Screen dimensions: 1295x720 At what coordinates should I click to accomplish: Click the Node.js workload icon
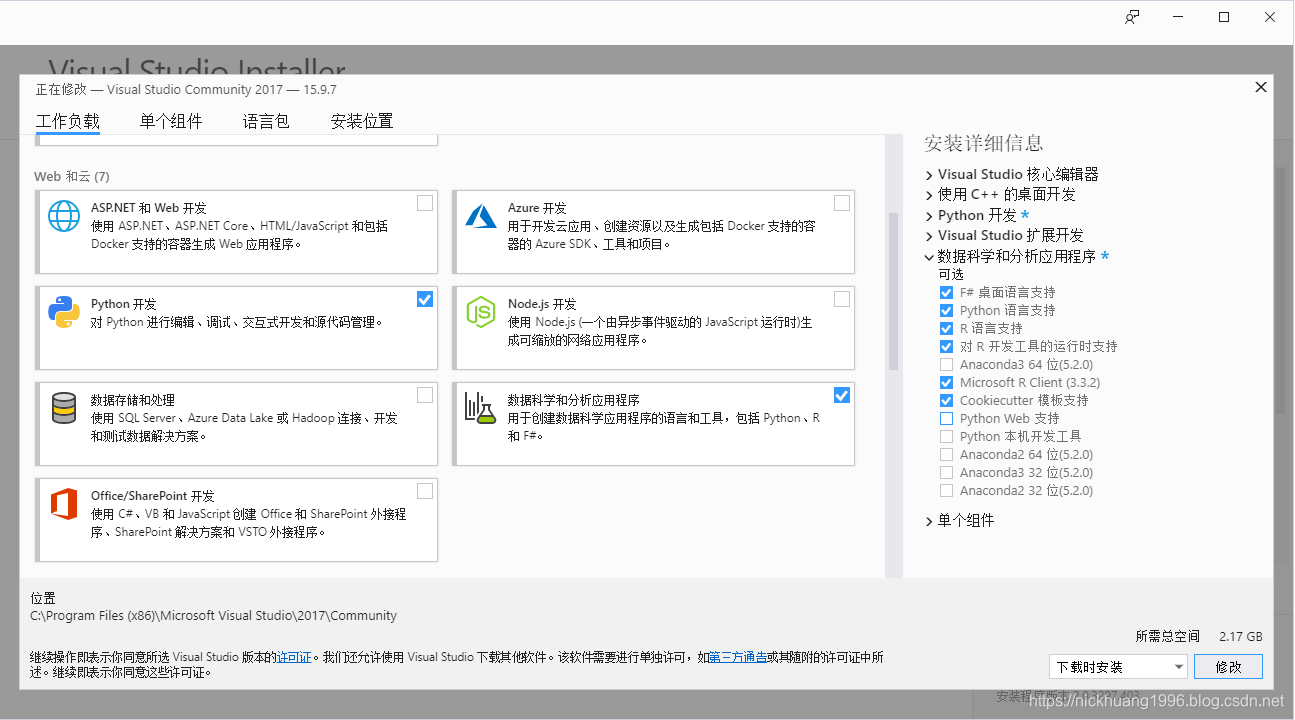click(481, 312)
